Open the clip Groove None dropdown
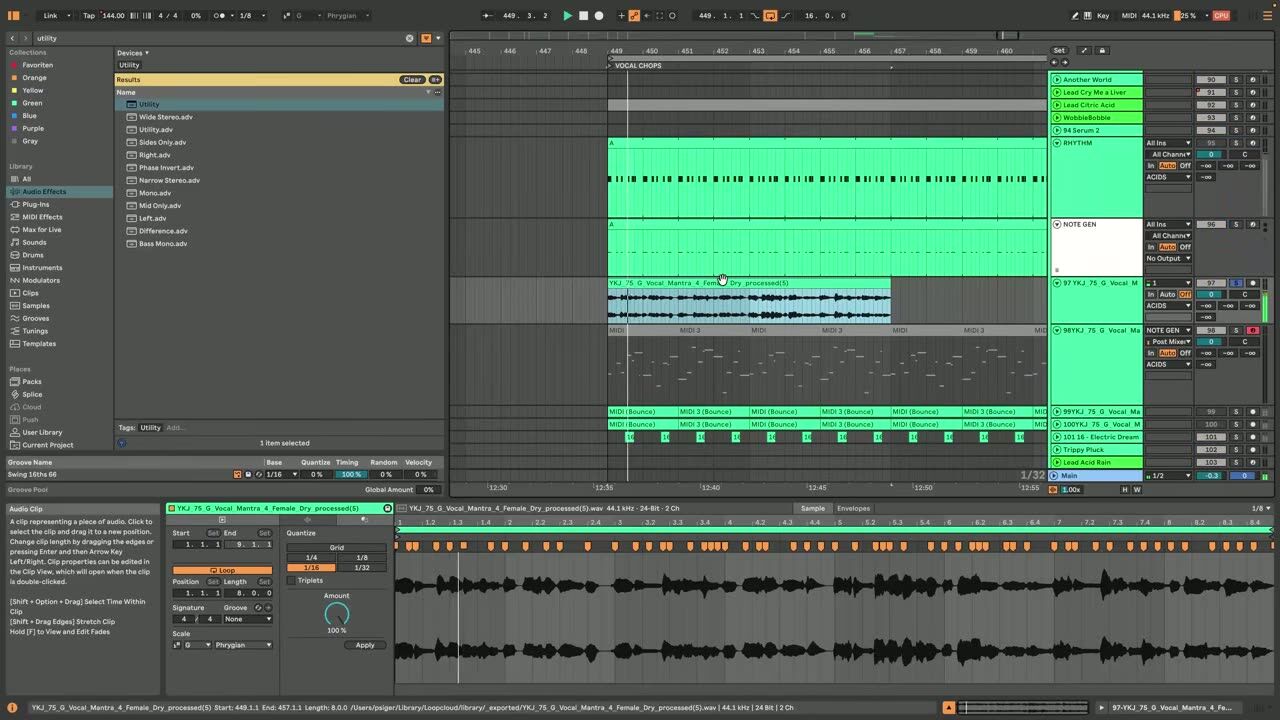 (247, 619)
